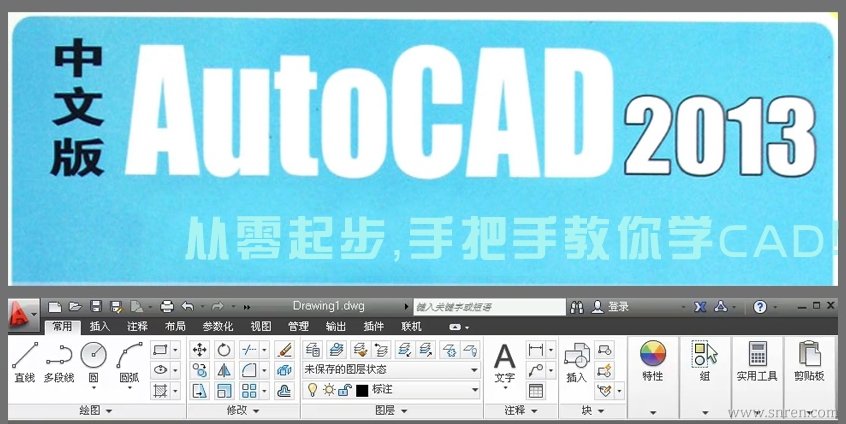Select the Trim tool in modify panel
The image size is (846, 424).
pyautogui.click(x=249, y=350)
